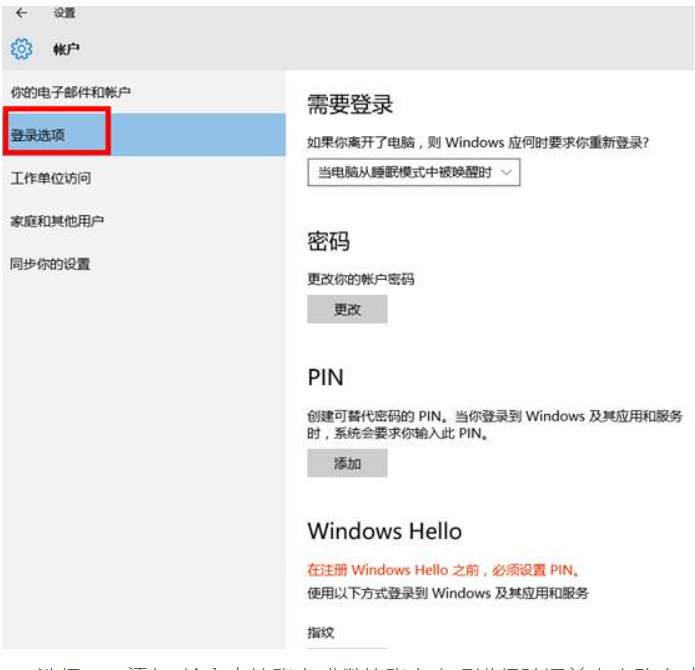Click 添加 button to add PIN
The width and height of the screenshot is (695, 670).
point(347,463)
